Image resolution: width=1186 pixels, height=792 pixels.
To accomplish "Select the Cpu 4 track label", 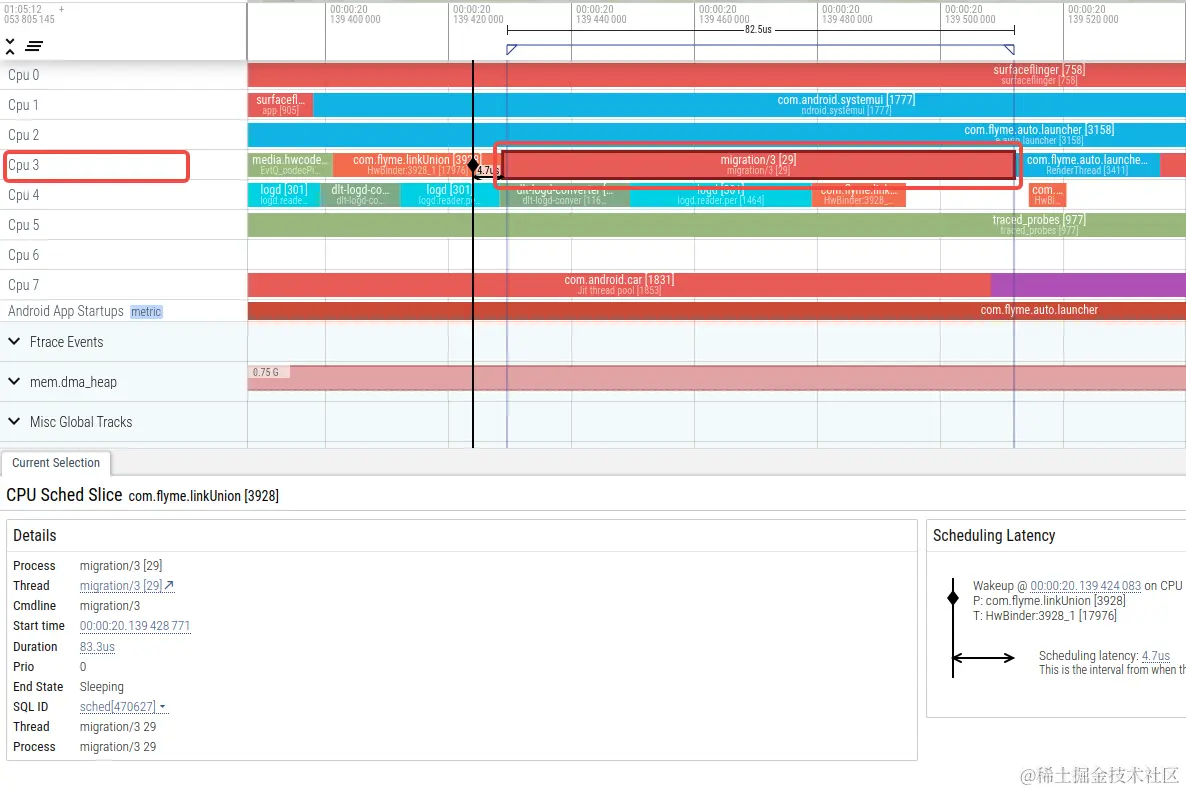I will tap(23, 194).
